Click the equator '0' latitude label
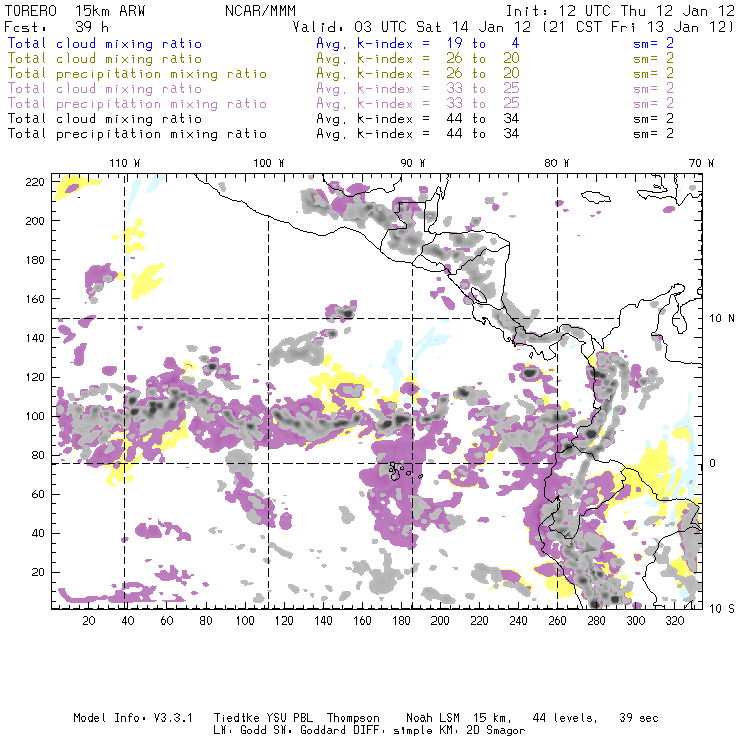This screenshot has width=740, height=740. point(713,463)
